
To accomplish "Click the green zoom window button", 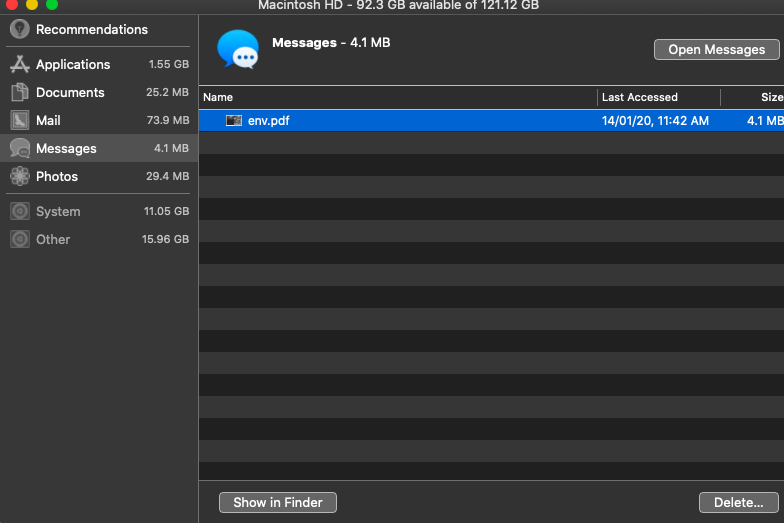I will click(x=52, y=4).
